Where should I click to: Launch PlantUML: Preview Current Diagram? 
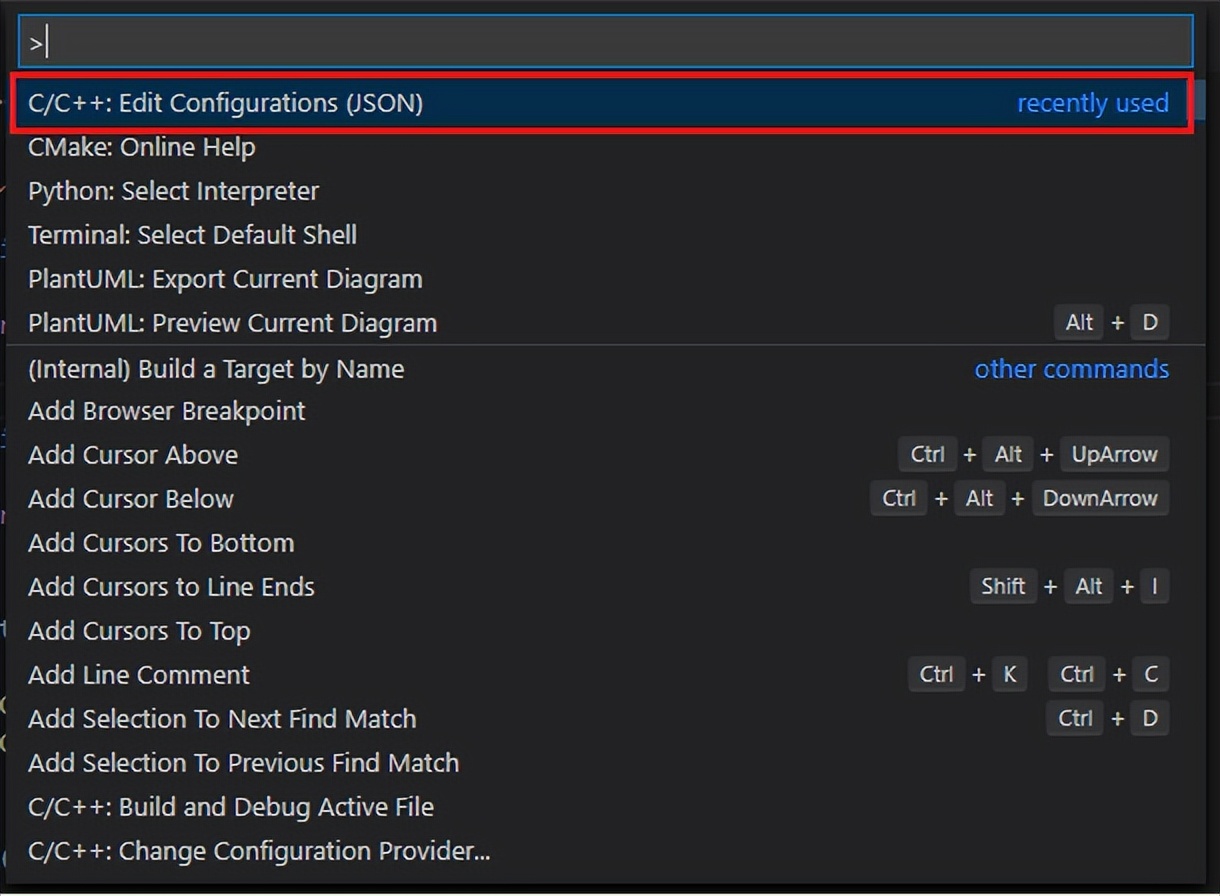point(232,323)
